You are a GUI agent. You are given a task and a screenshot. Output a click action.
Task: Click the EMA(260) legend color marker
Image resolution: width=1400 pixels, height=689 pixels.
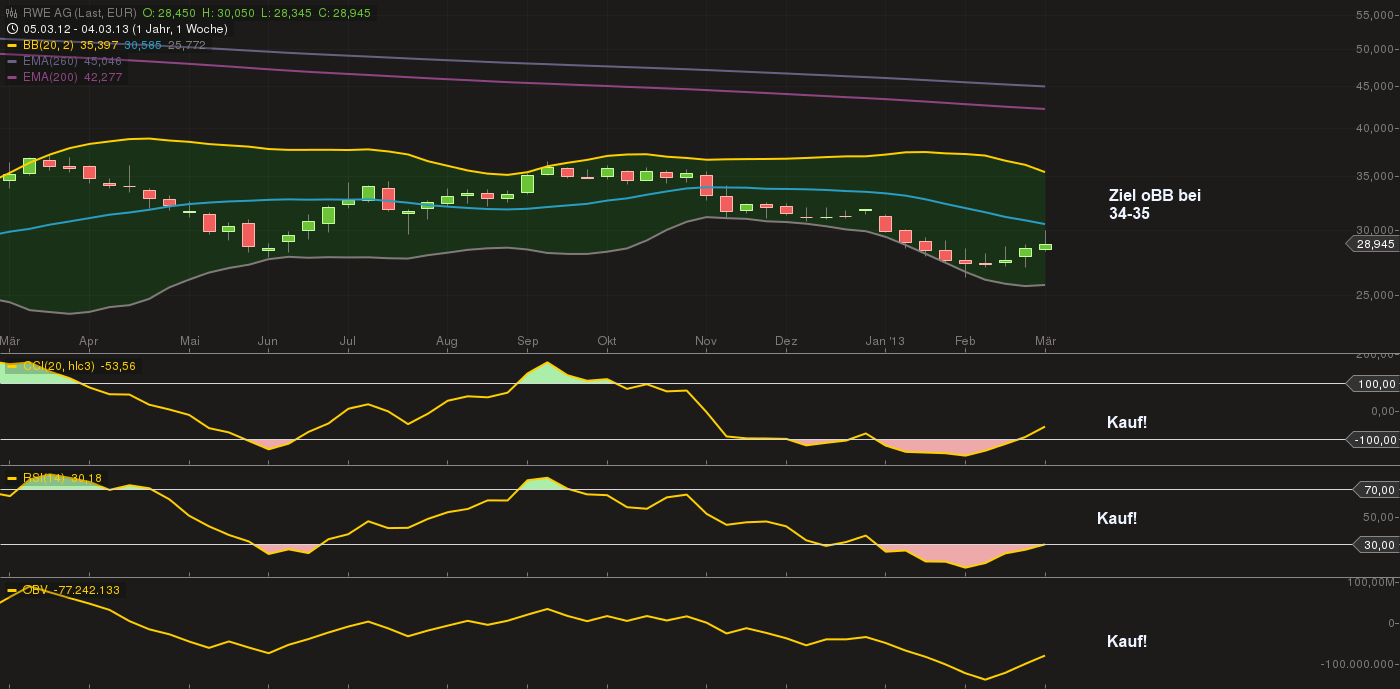12,61
